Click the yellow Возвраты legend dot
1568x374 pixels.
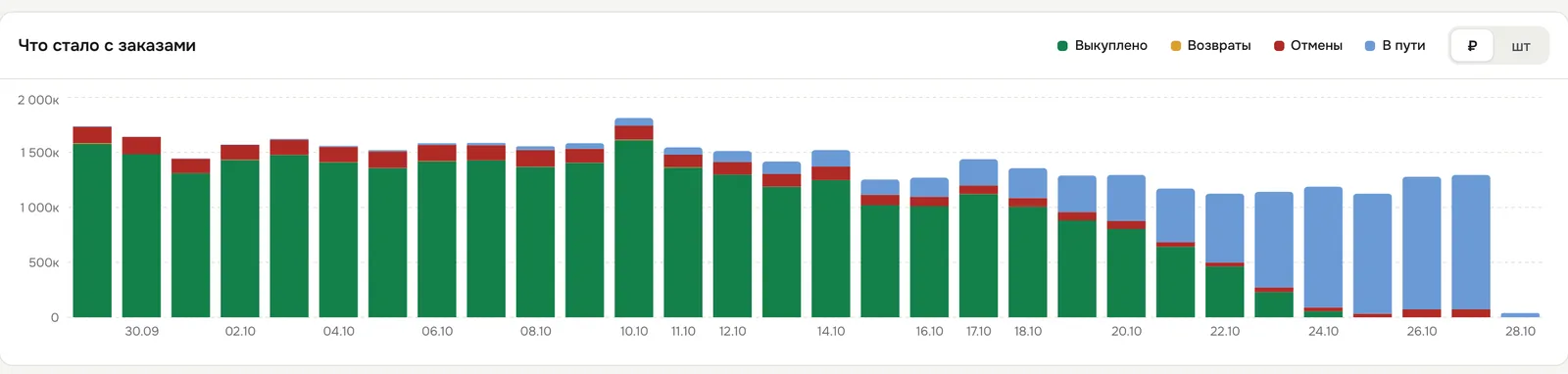point(1176,46)
